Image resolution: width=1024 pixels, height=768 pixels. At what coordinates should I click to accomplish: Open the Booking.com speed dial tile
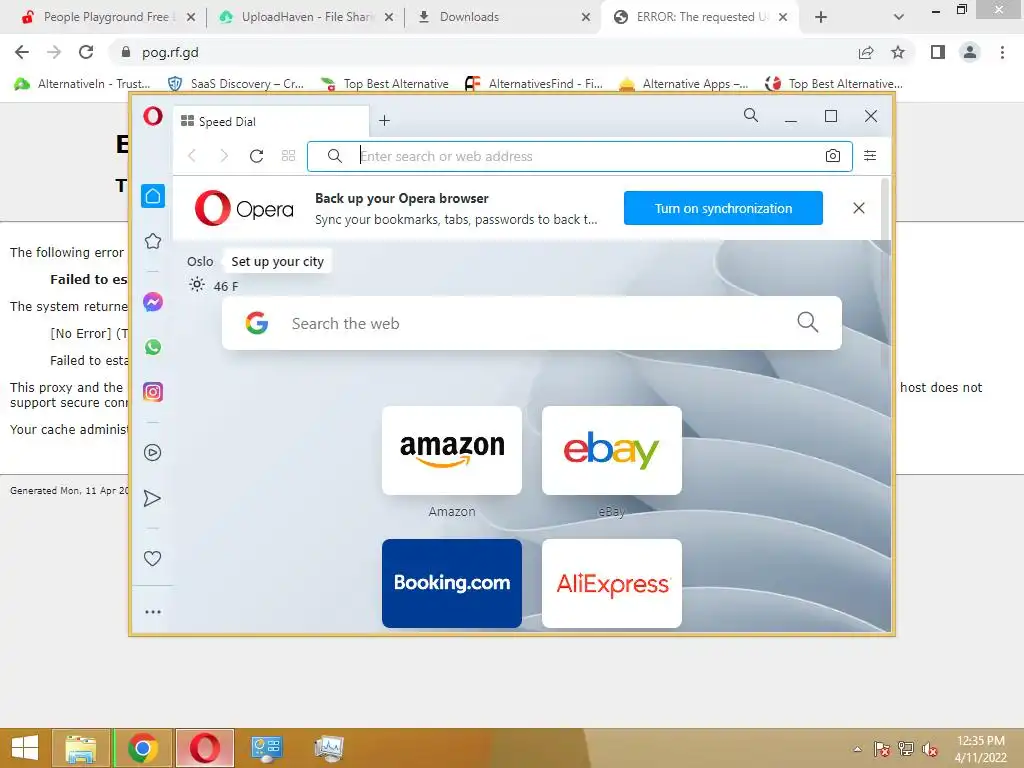[x=452, y=583]
